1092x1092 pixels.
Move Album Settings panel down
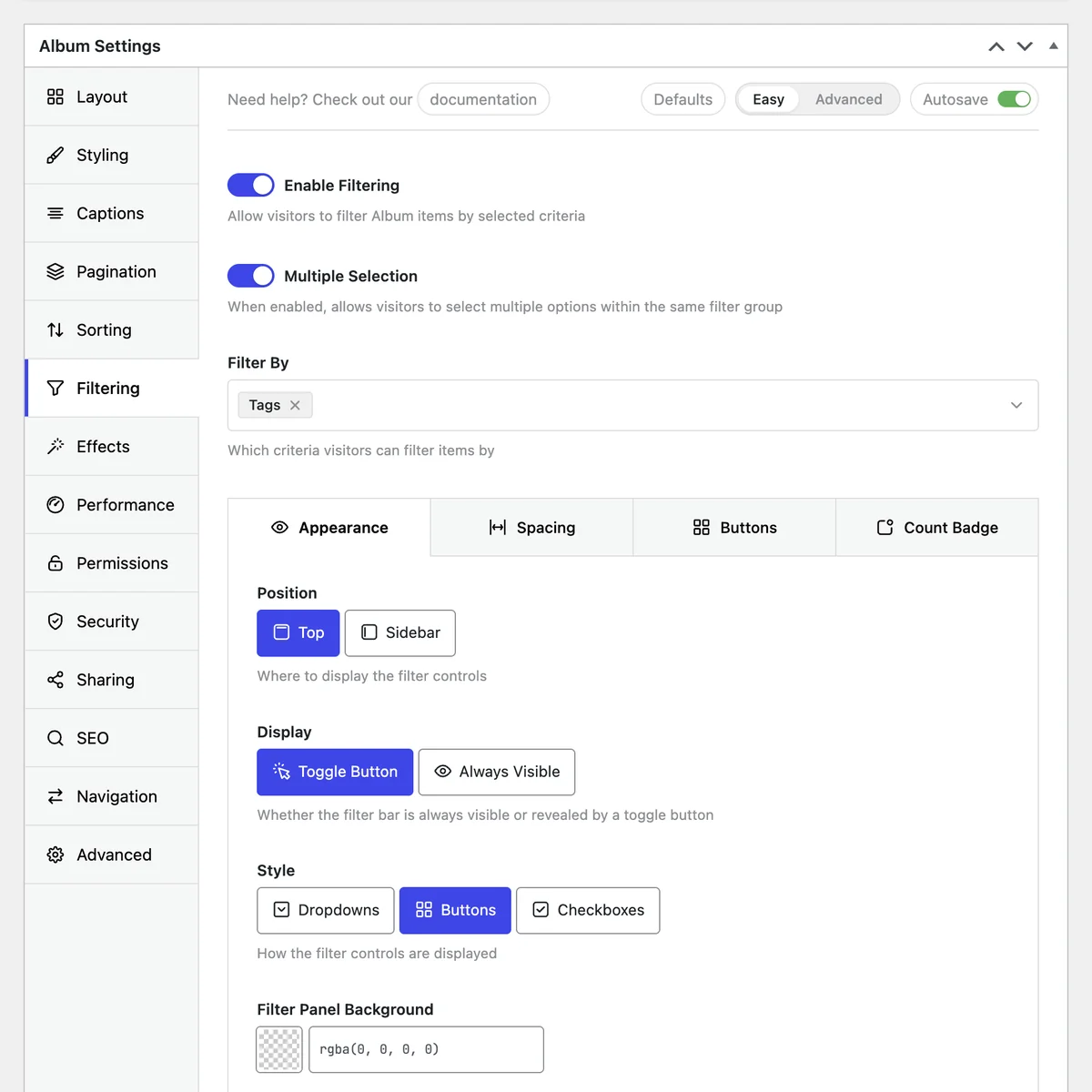[x=1025, y=46]
